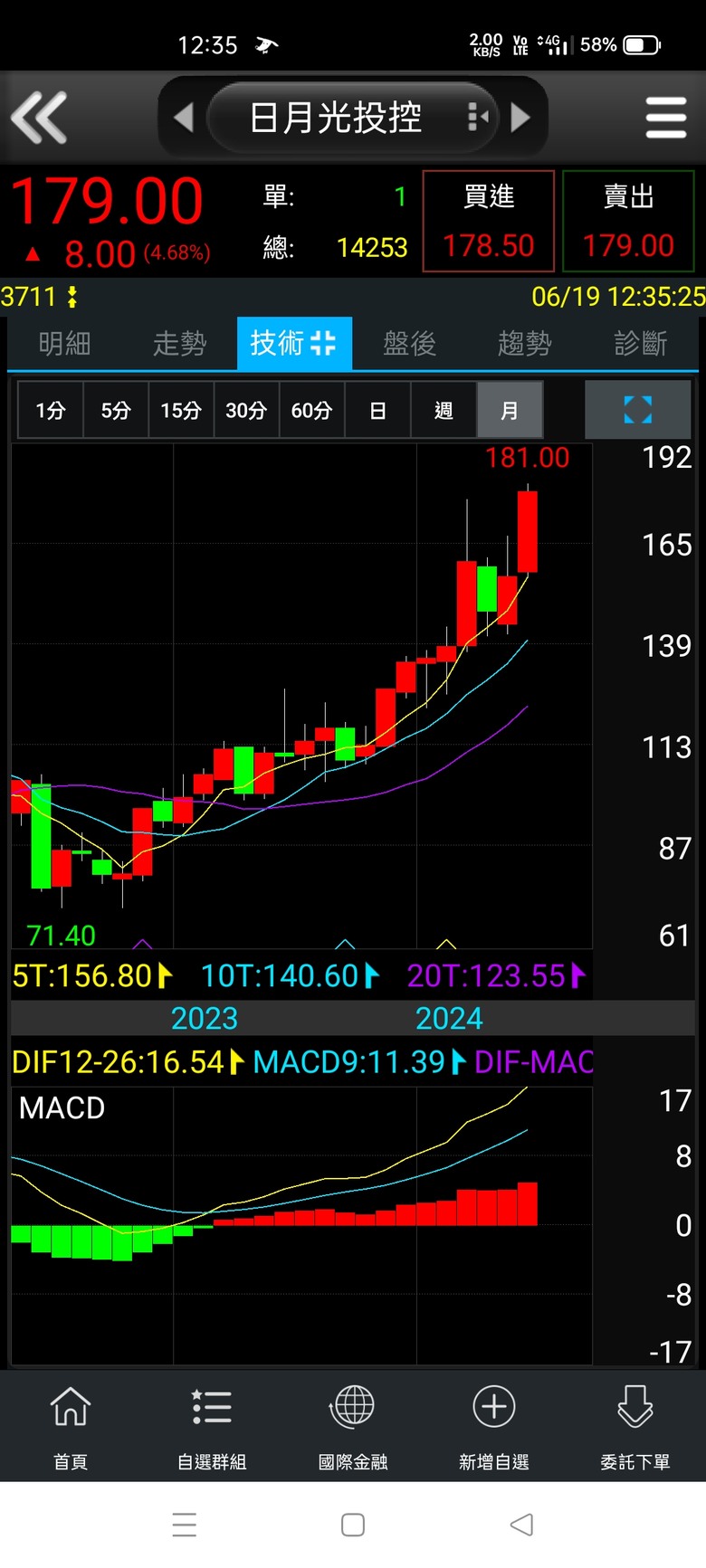Tap the 5T:156.80 indicator arrow
This screenshot has height=1568, width=706.
[165, 975]
